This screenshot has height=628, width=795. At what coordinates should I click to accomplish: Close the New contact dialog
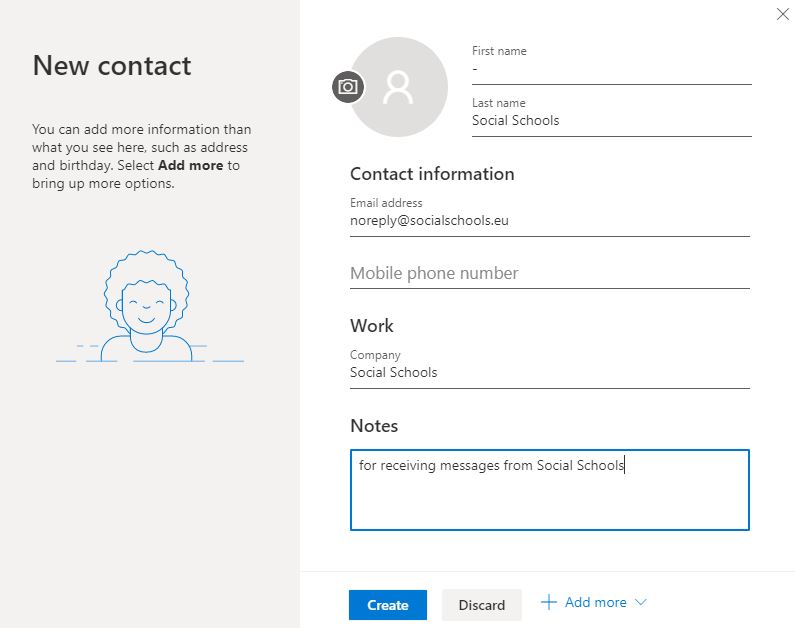[x=782, y=14]
